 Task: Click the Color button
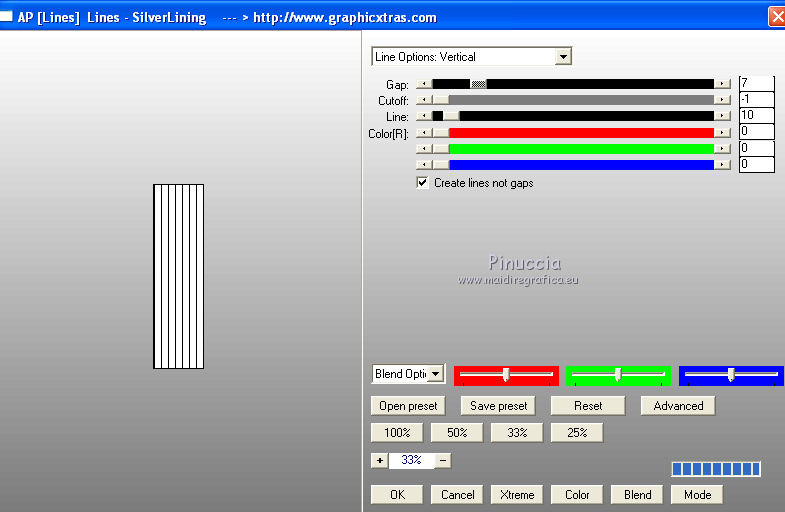(577, 494)
